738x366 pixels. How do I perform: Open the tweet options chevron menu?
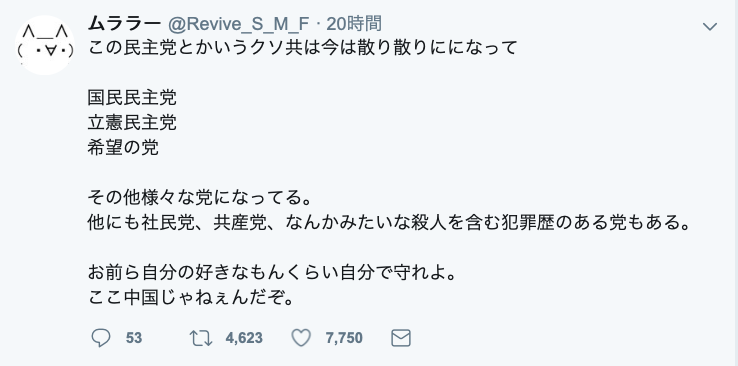point(709,26)
